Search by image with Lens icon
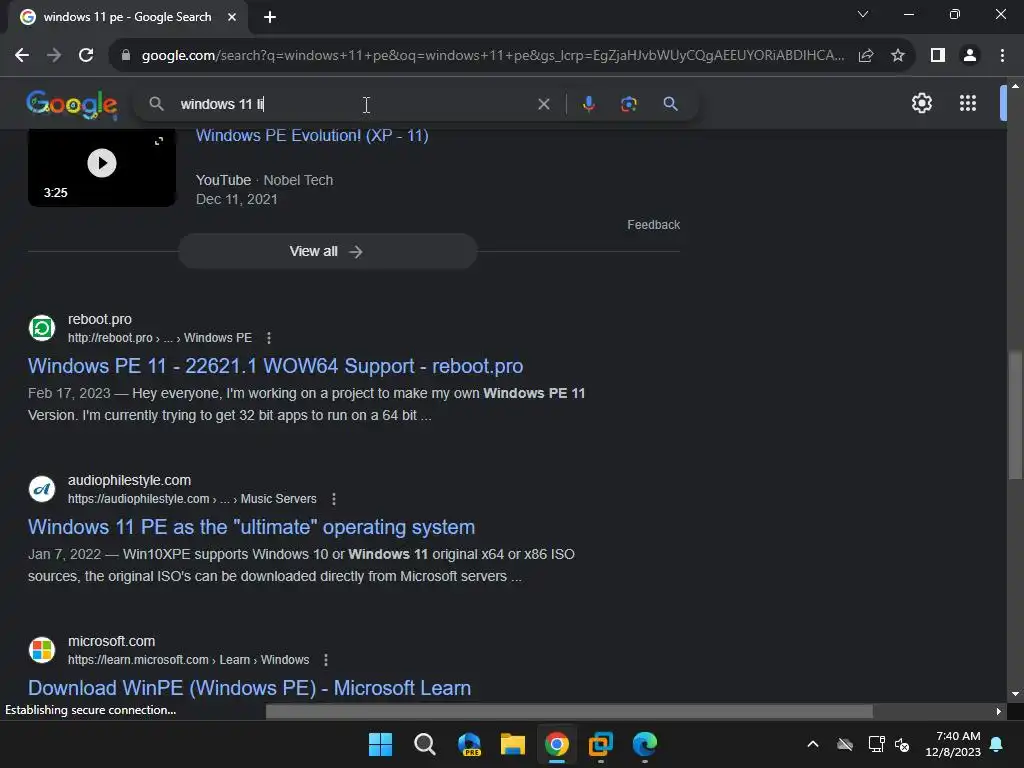 (628, 104)
